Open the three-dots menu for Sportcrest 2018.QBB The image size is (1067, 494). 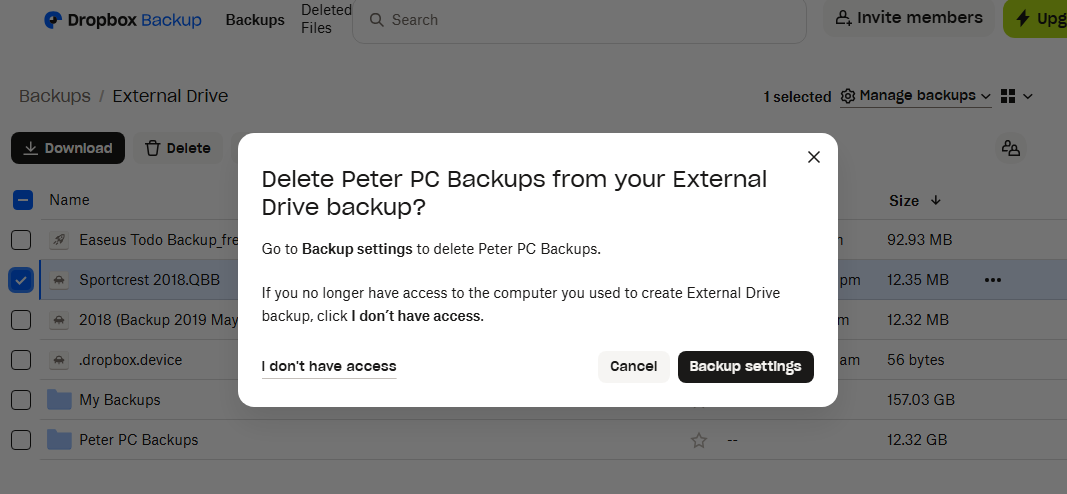point(992,280)
